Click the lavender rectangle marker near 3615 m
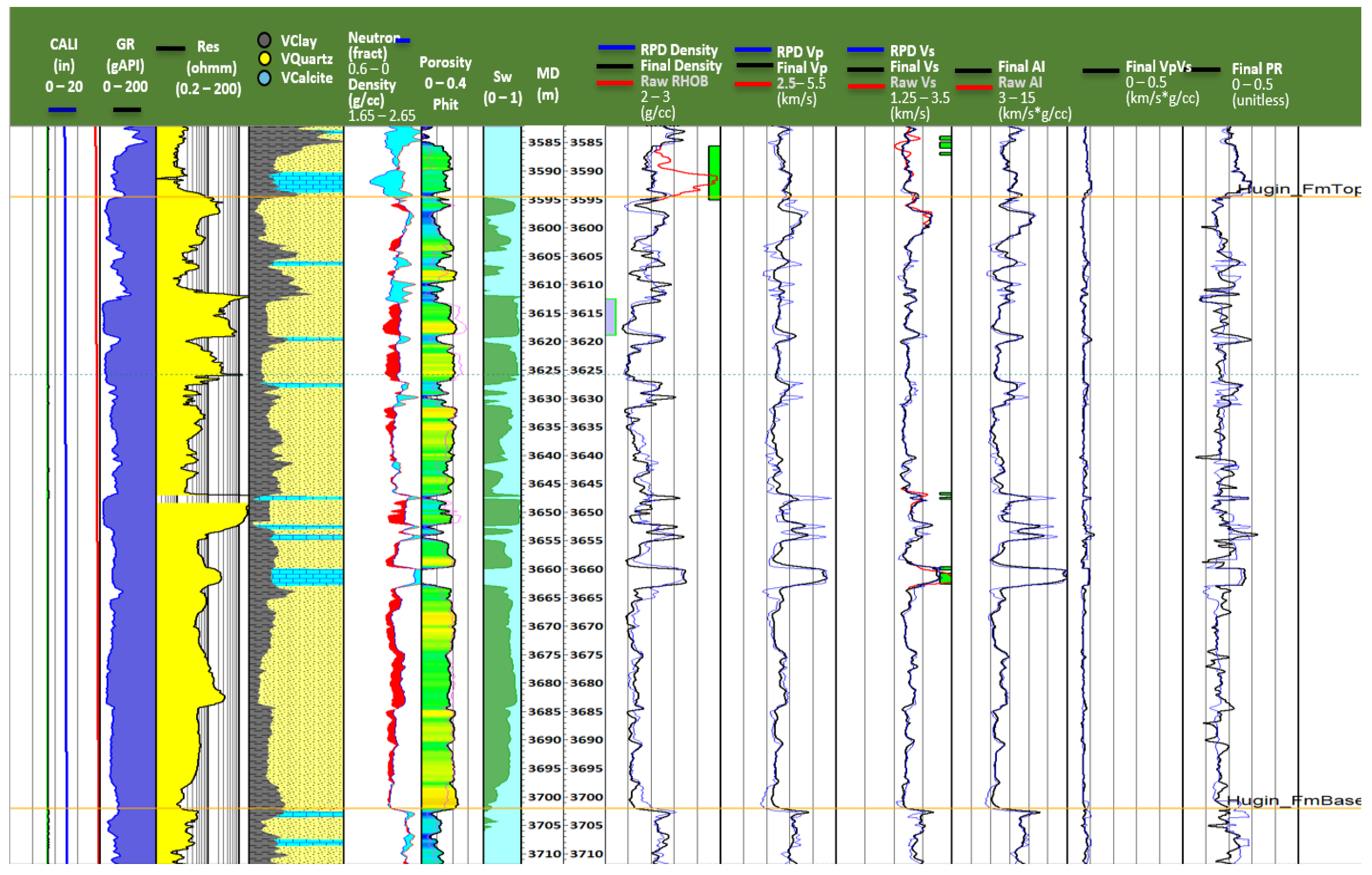Screen dimensions: 1372x875 (x=610, y=317)
